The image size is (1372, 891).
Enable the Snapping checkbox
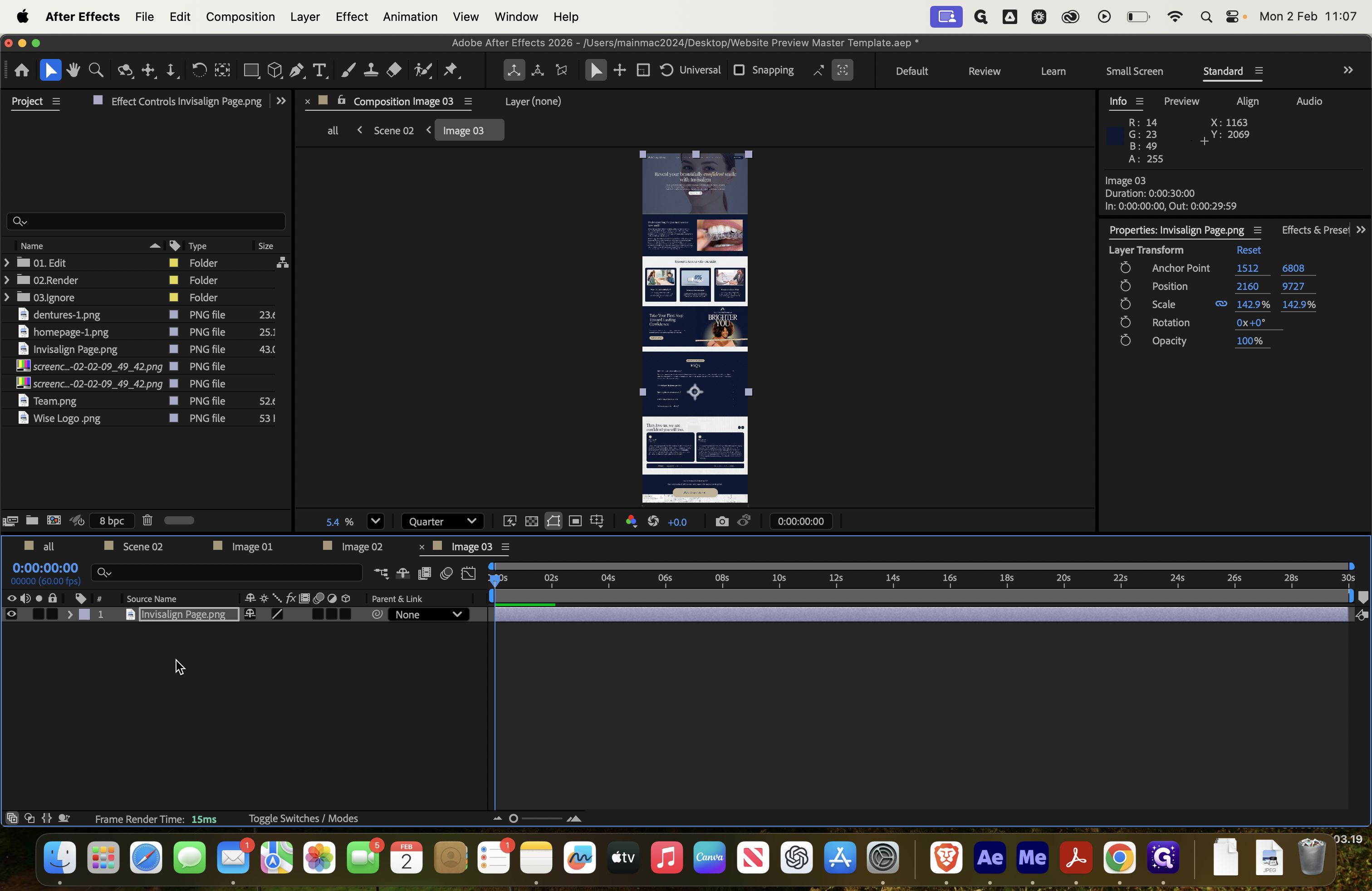tap(739, 70)
